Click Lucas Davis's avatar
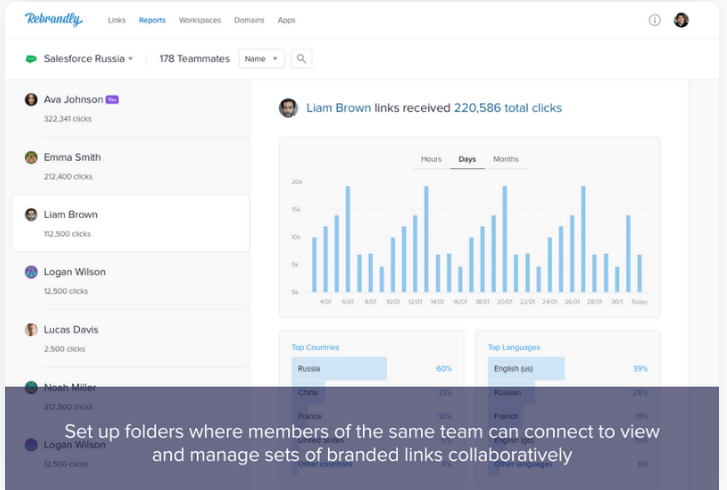Viewport: 727px width, 490px height. pyautogui.click(x=31, y=329)
